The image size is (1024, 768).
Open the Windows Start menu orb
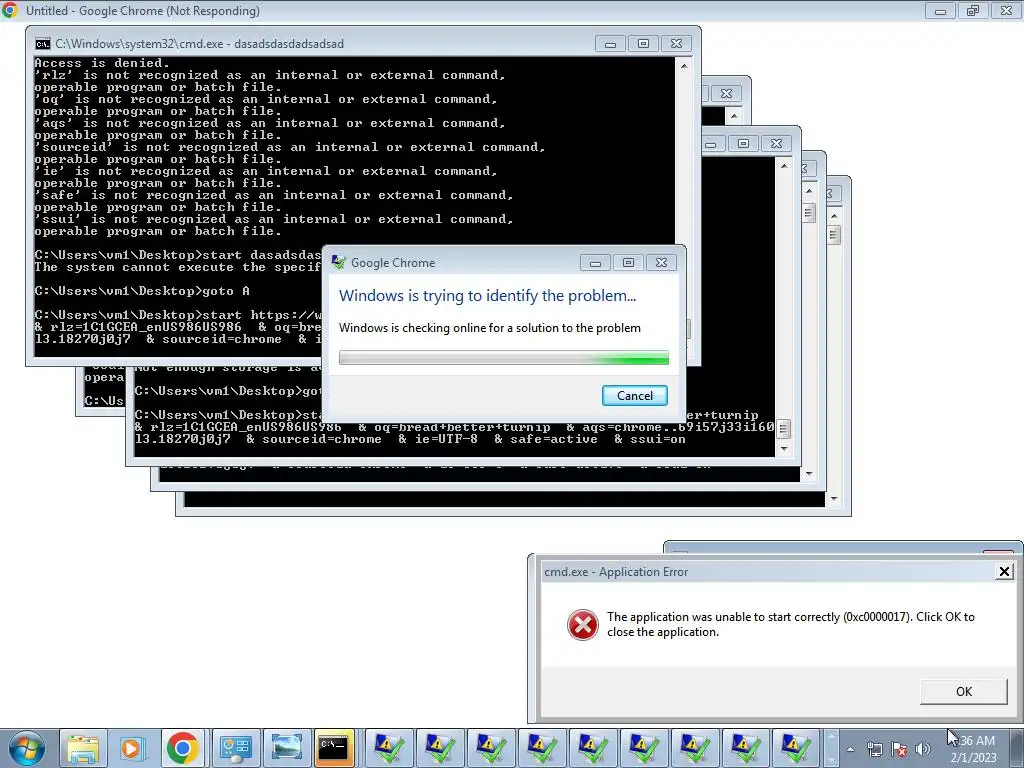(x=26, y=748)
